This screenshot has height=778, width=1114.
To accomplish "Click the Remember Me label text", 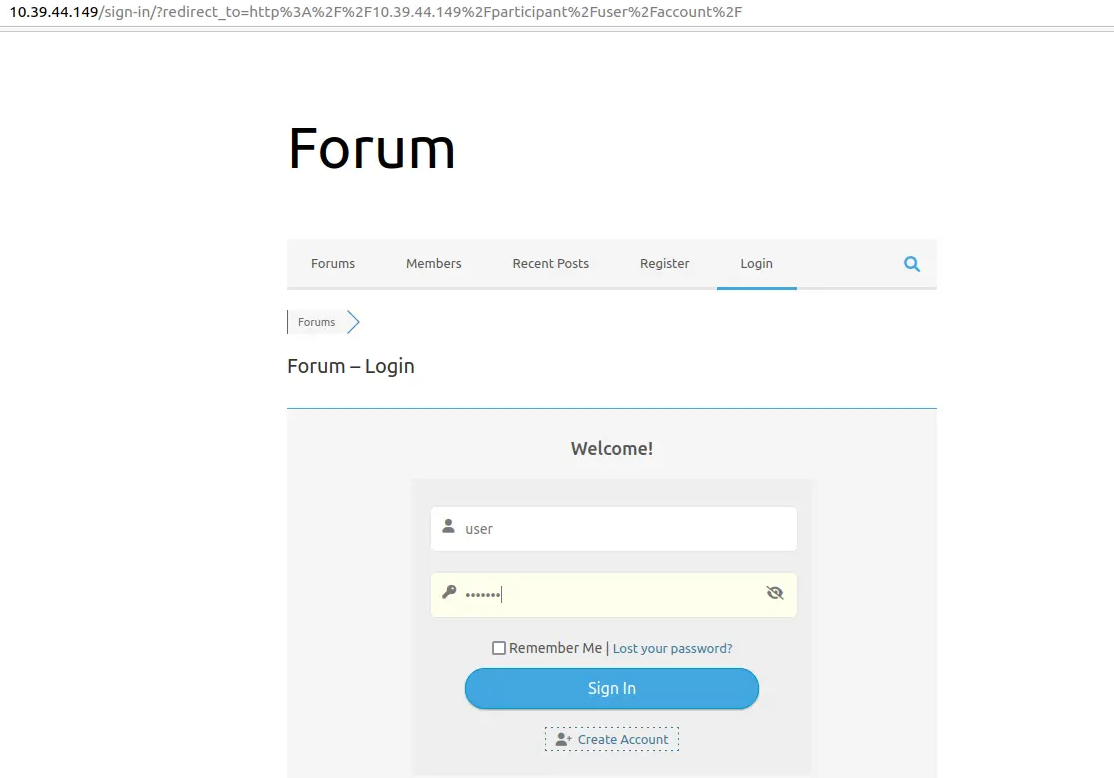I will coord(555,648).
